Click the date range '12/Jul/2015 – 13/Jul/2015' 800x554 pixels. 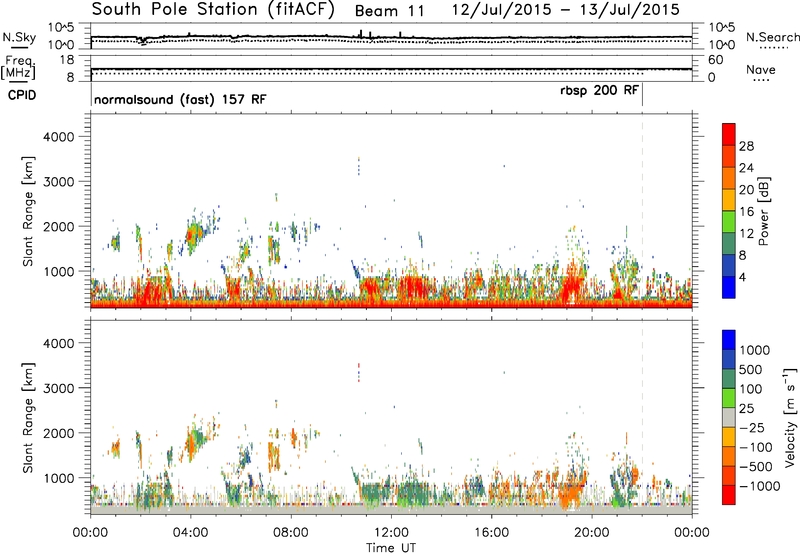565,10
